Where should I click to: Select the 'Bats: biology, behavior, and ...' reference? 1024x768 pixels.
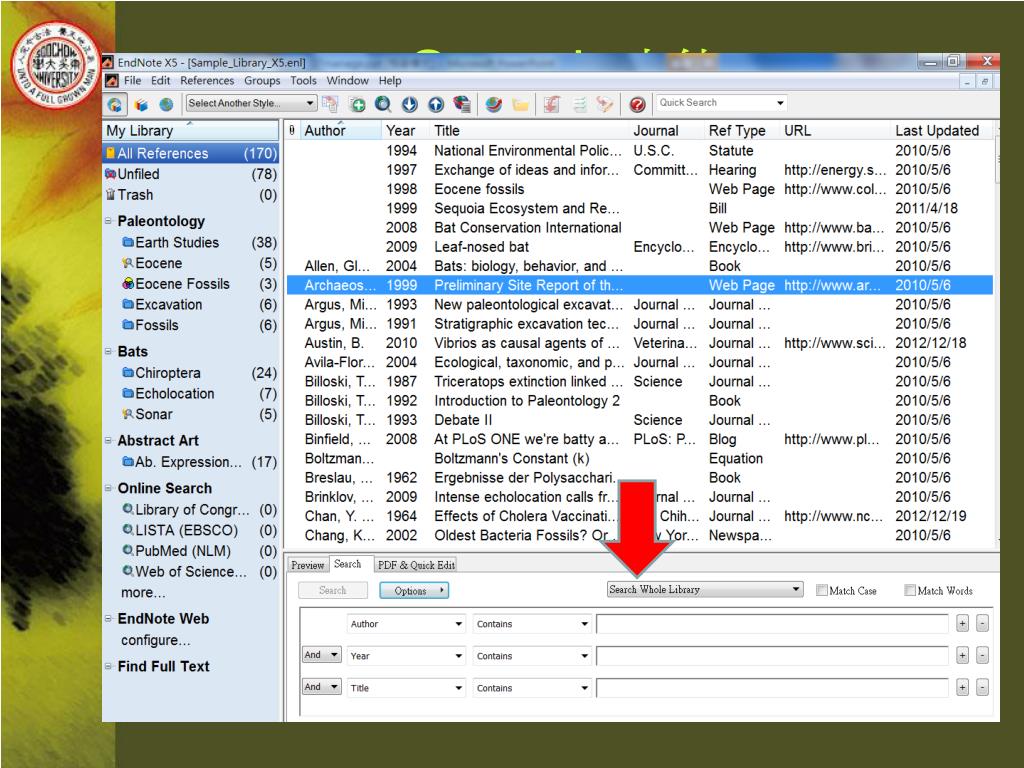click(640, 266)
